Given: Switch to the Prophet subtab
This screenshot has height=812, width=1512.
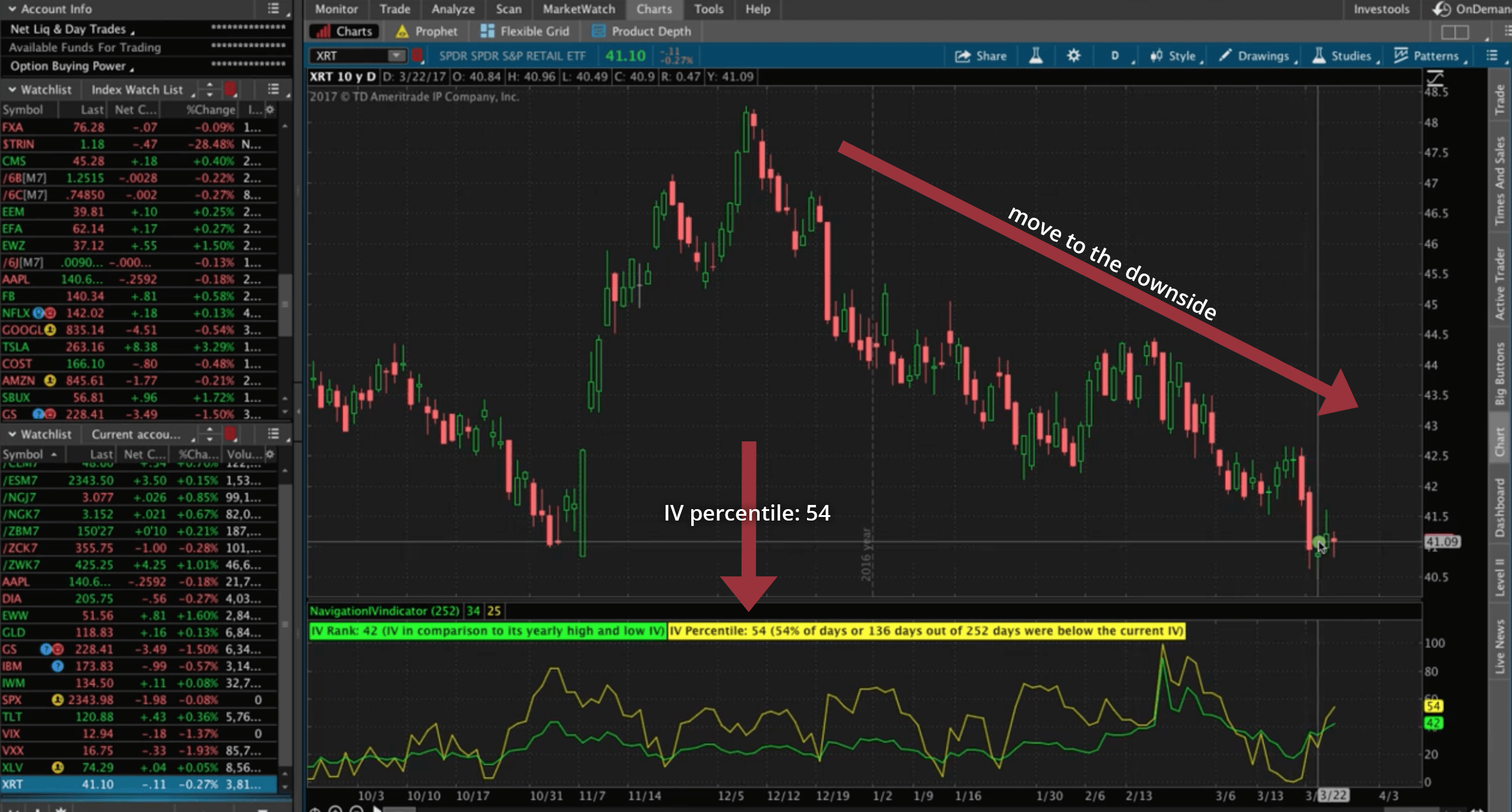Looking at the screenshot, I should pyautogui.click(x=426, y=31).
